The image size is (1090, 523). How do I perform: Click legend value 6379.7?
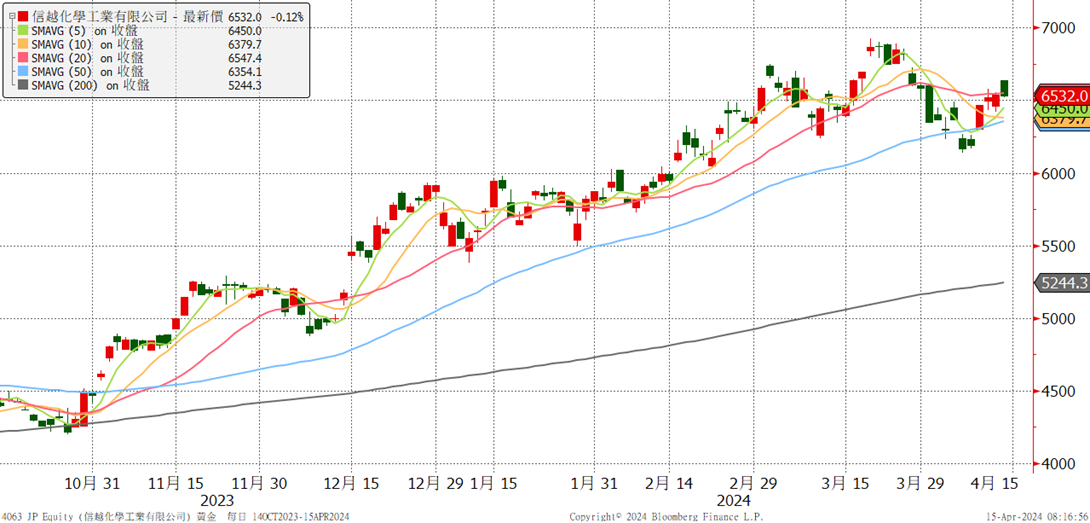coord(247,44)
